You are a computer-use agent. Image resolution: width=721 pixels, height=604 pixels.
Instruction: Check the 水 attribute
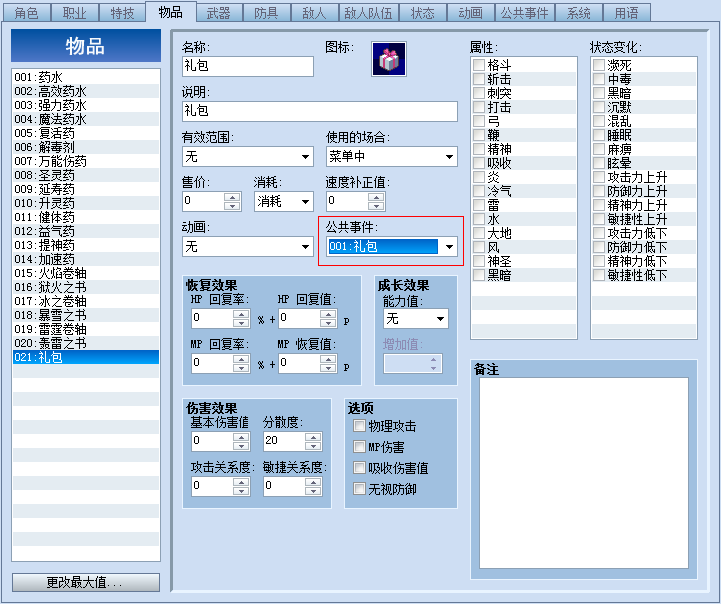click(x=479, y=219)
